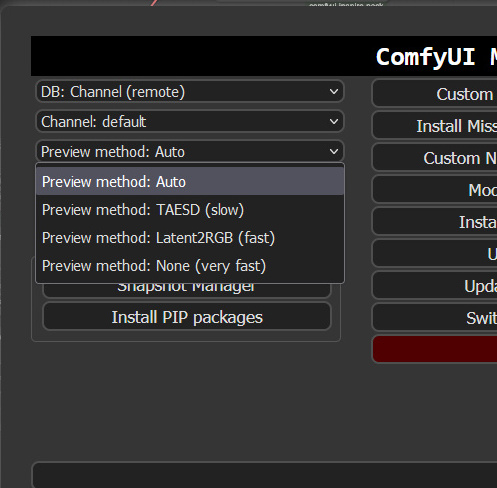Click the Custom N button

pyautogui.click(x=434, y=158)
